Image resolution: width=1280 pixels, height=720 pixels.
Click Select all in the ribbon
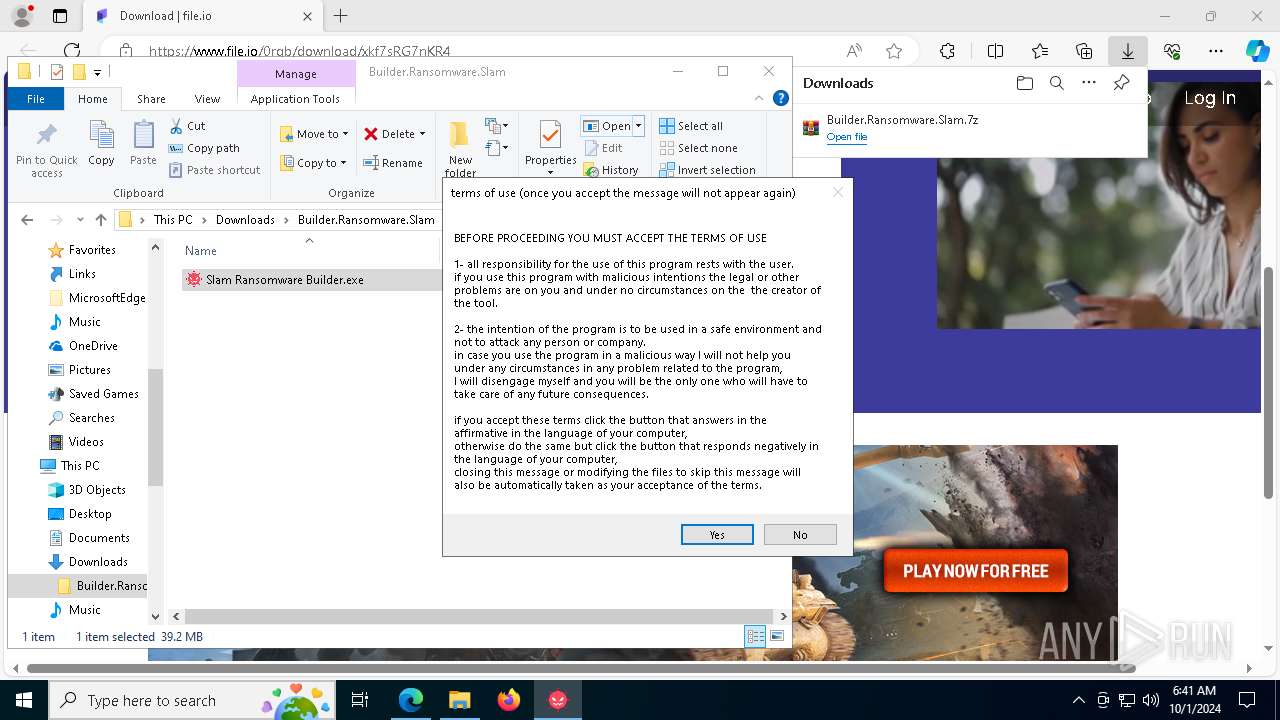pyautogui.click(x=691, y=126)
